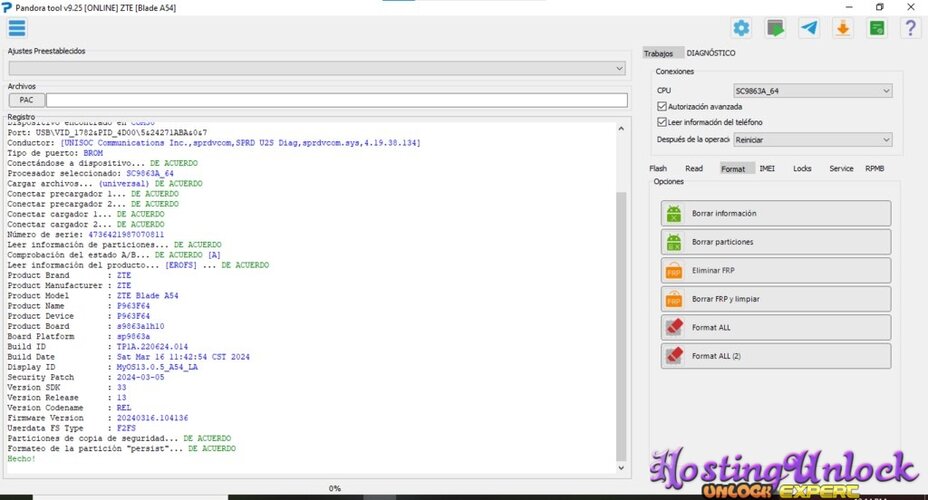
Task: Click the Board Platform value sp9863a
Action: point(133,337)
